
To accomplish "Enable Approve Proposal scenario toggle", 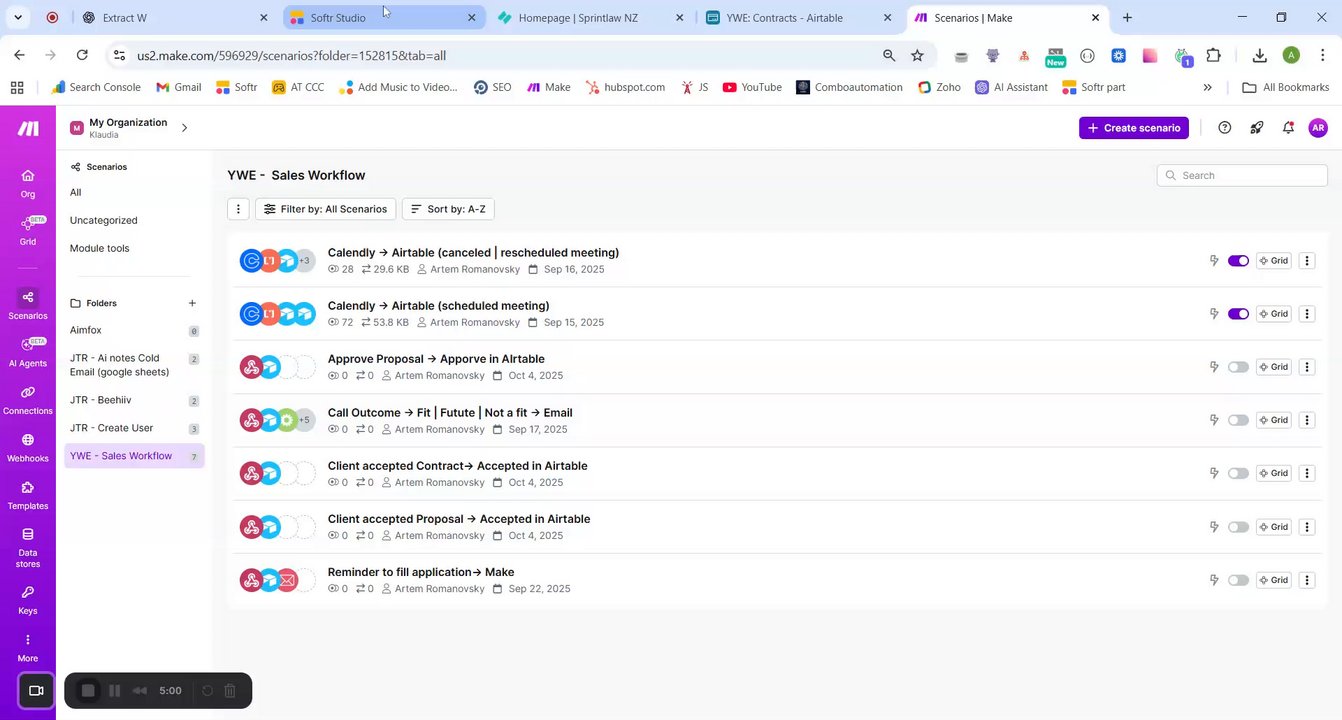I will (1238, 367).
